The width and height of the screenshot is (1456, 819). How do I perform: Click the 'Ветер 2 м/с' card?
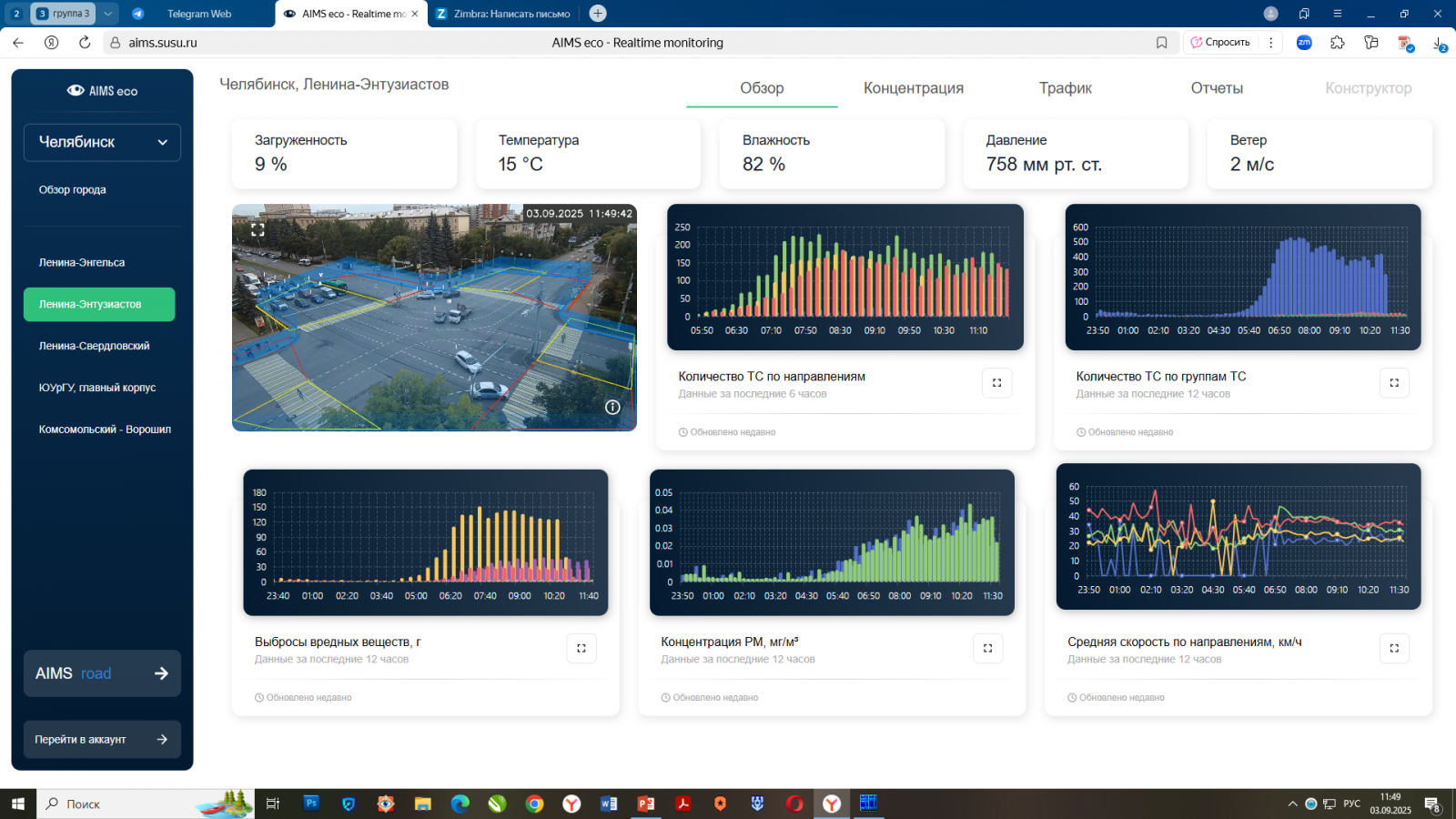[1319, 153]
